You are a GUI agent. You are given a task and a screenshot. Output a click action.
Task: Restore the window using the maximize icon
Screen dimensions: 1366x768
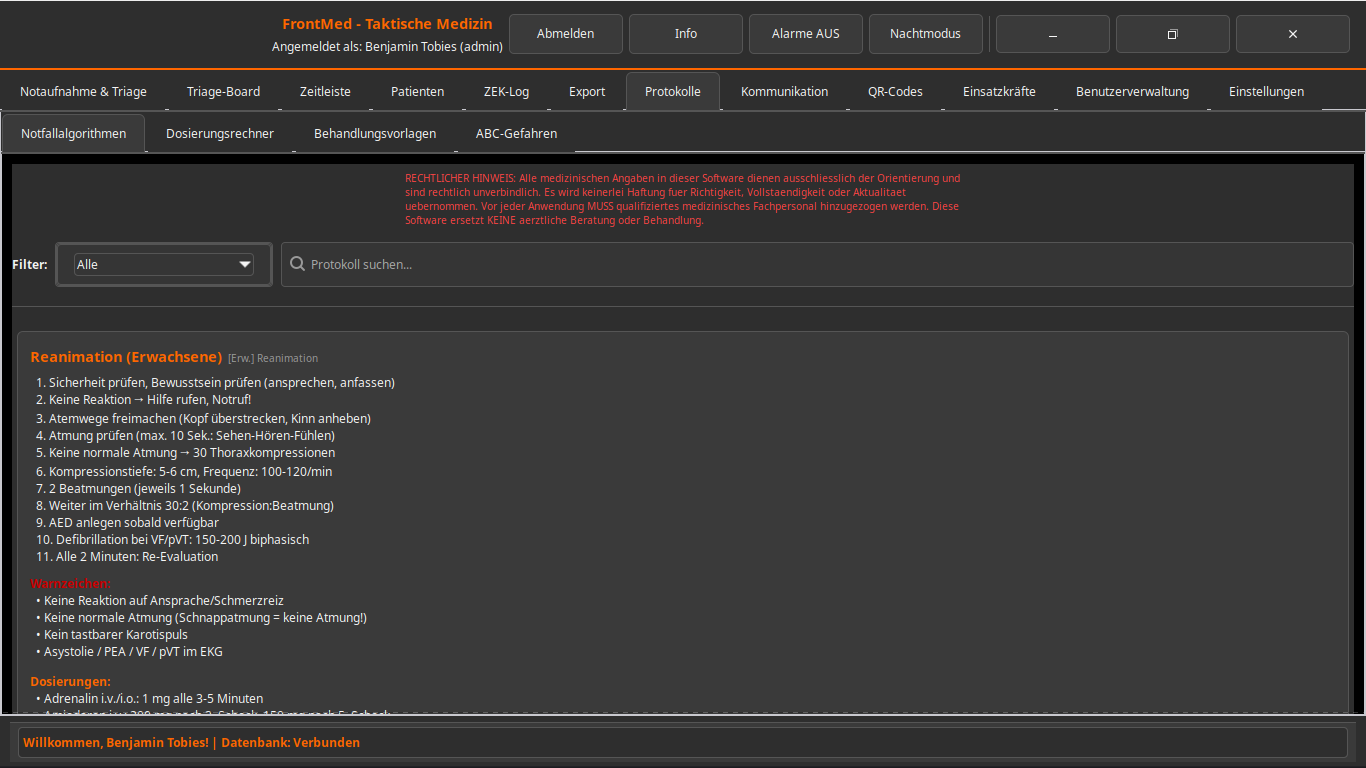tap(1172, 34)
